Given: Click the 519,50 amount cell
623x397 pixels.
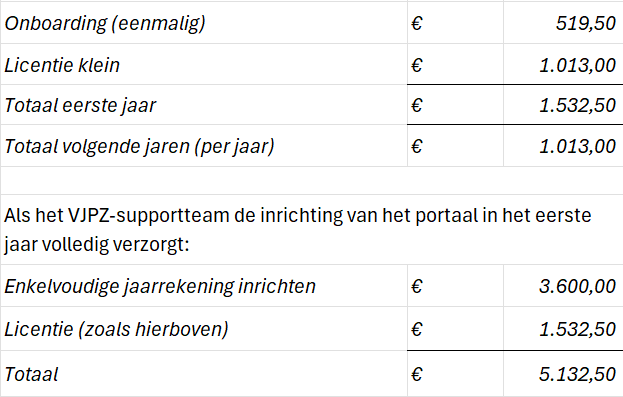Looking at the screenshot, I should click(563, 23).
